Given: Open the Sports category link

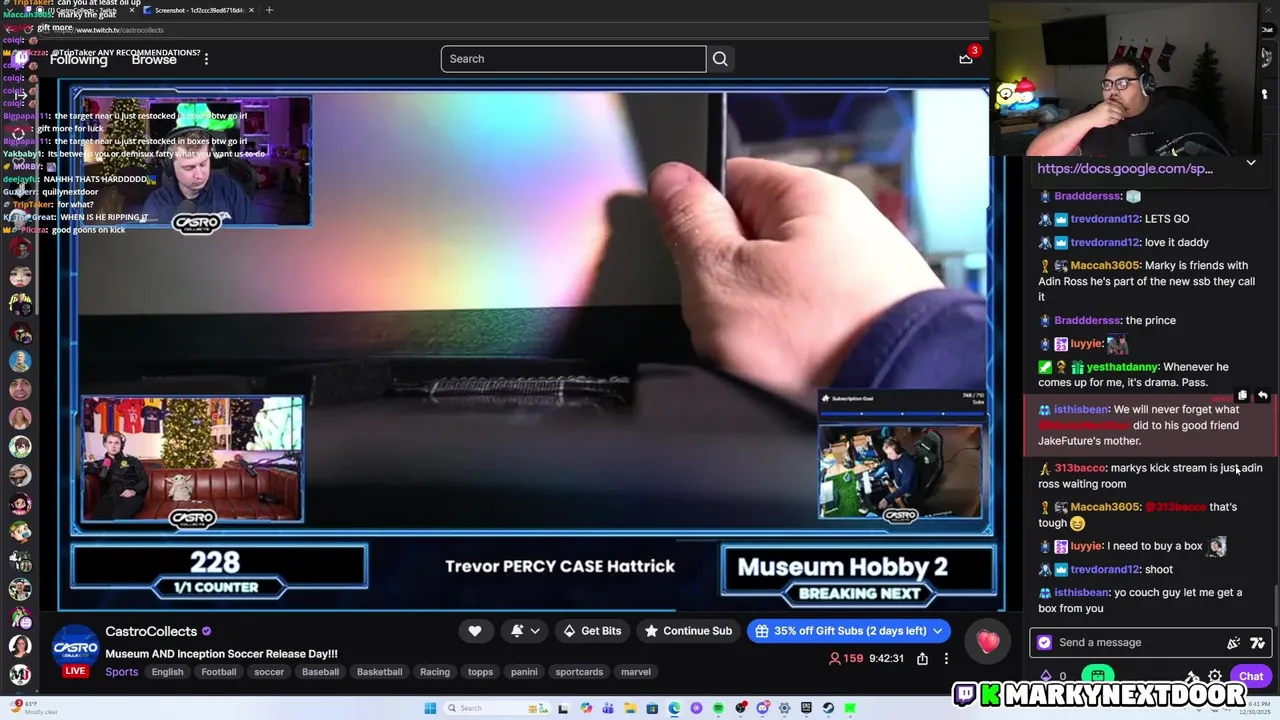Looking at the screenshot, I should pos(122,672).
